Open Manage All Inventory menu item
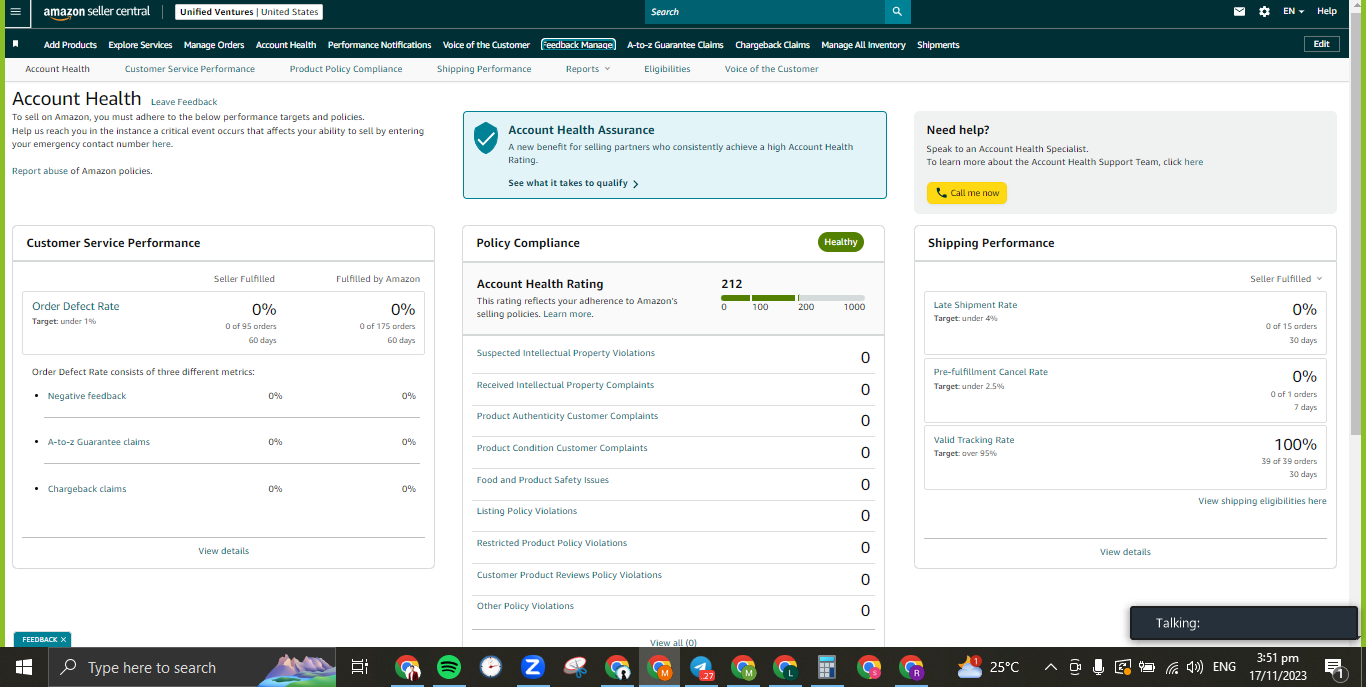This screenshot has width=1366, height=687. pos(863,45)
